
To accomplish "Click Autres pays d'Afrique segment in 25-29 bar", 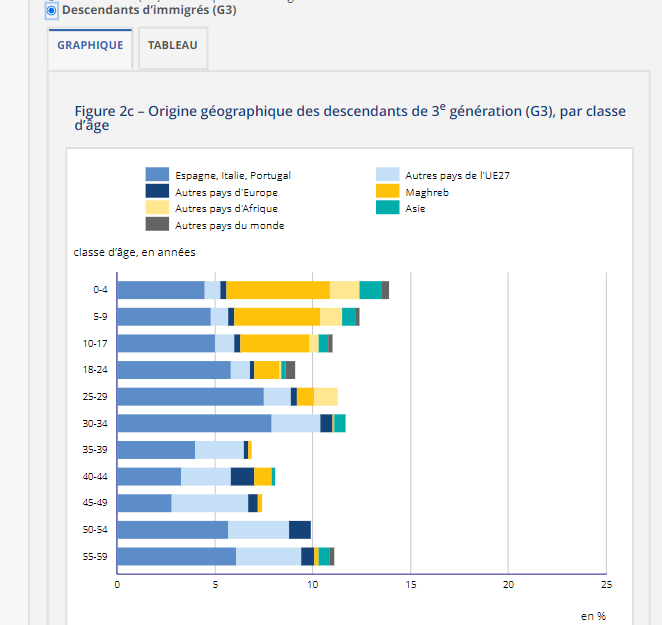I will [325, 397].
